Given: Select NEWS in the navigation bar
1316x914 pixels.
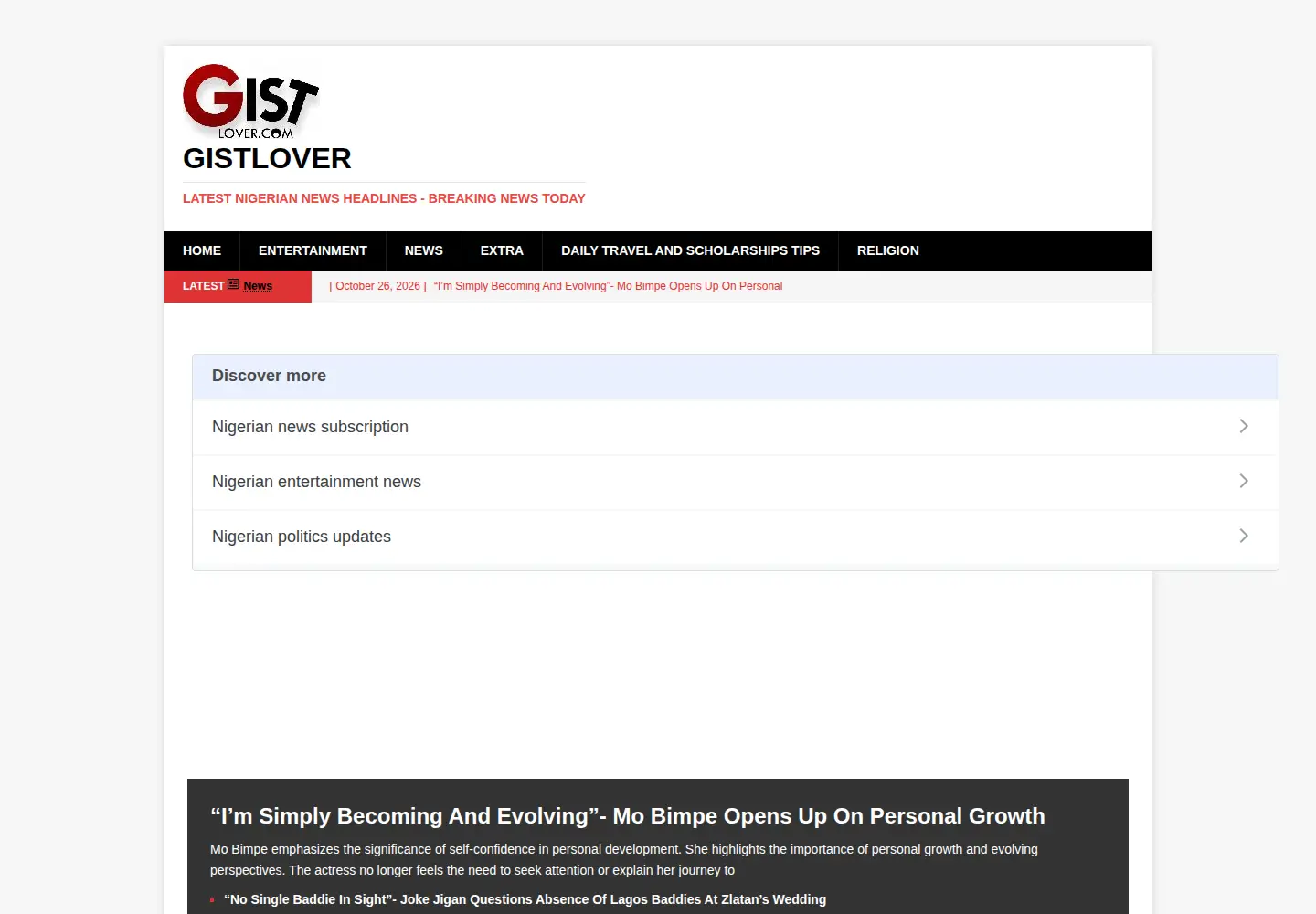Looking at the screenshot, I should tap(424, 250).
